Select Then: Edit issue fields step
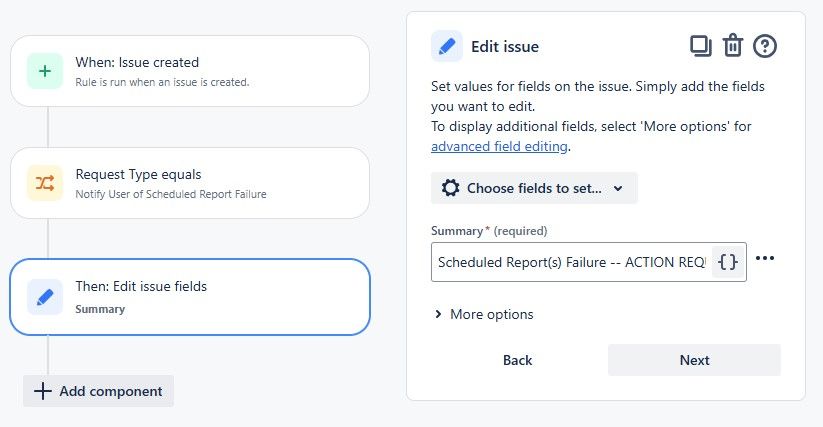Image resolution: width=823 pixels, height=427 pixels. tap(190, 297)
